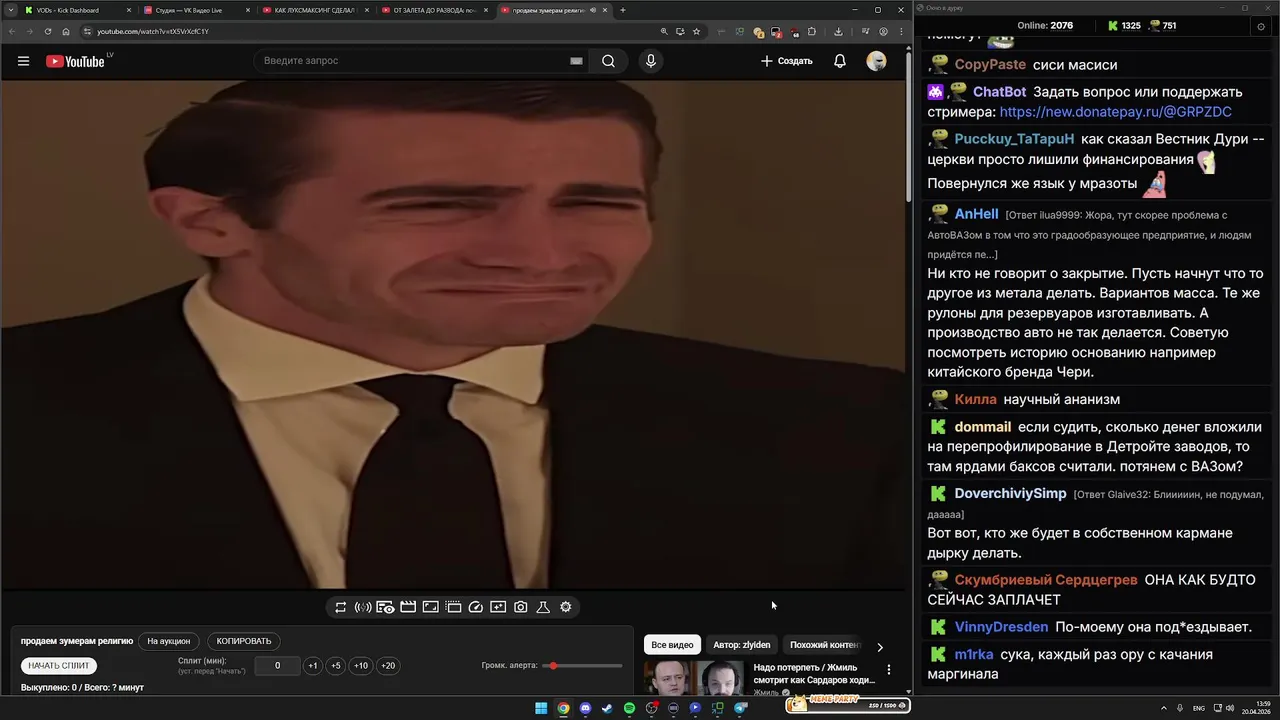Open Discord from the taskbar
The image size is (1280, 720).
[586, 708]
